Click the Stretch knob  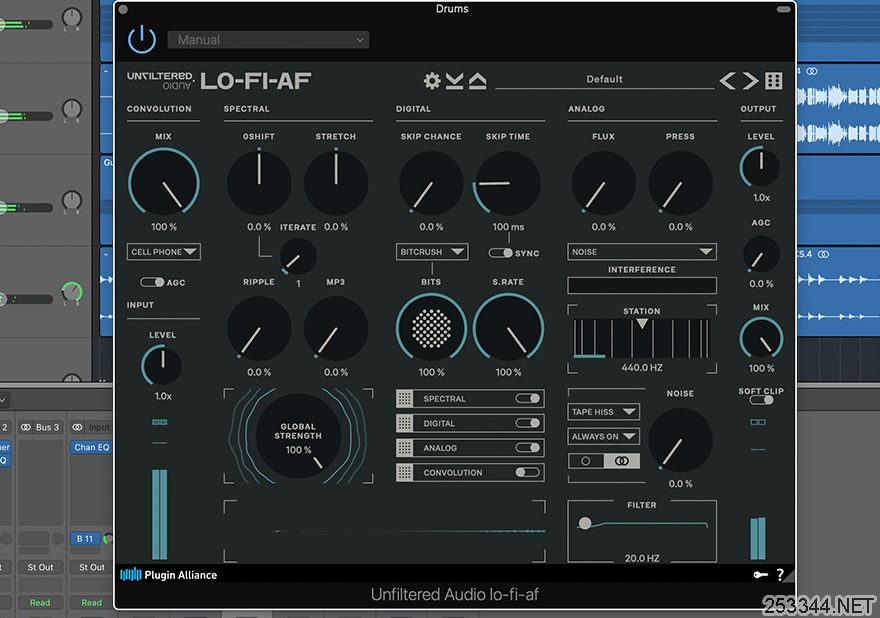[x=336, y=183]
